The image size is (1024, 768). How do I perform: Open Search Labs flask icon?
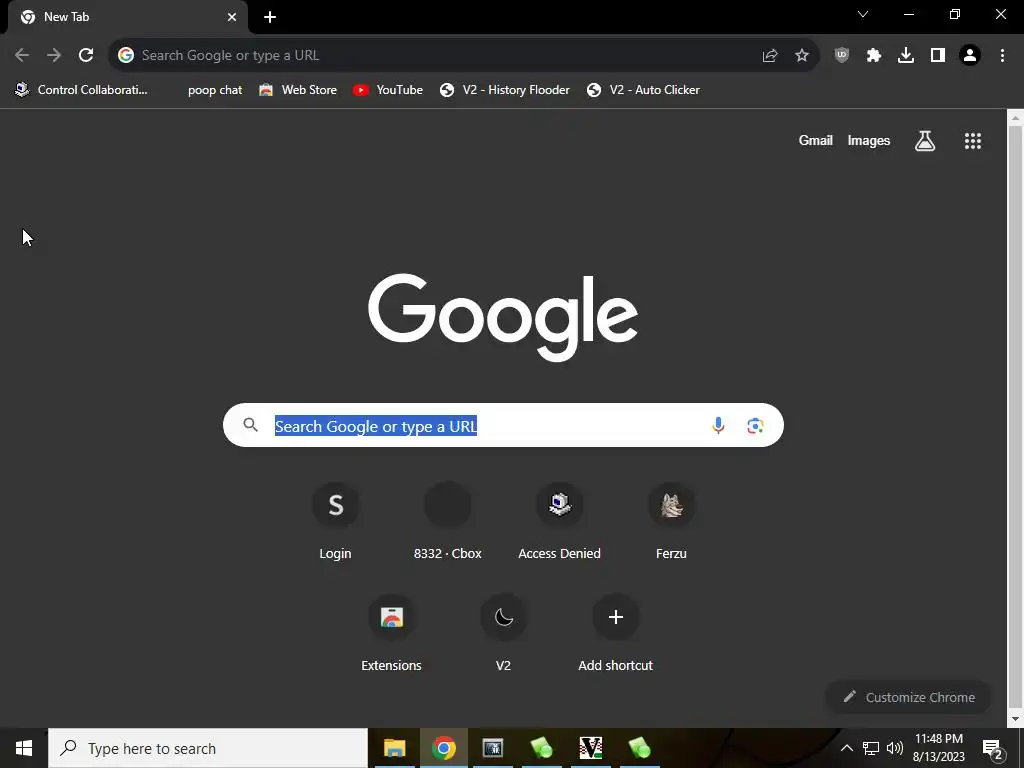(x=925, y=140)
